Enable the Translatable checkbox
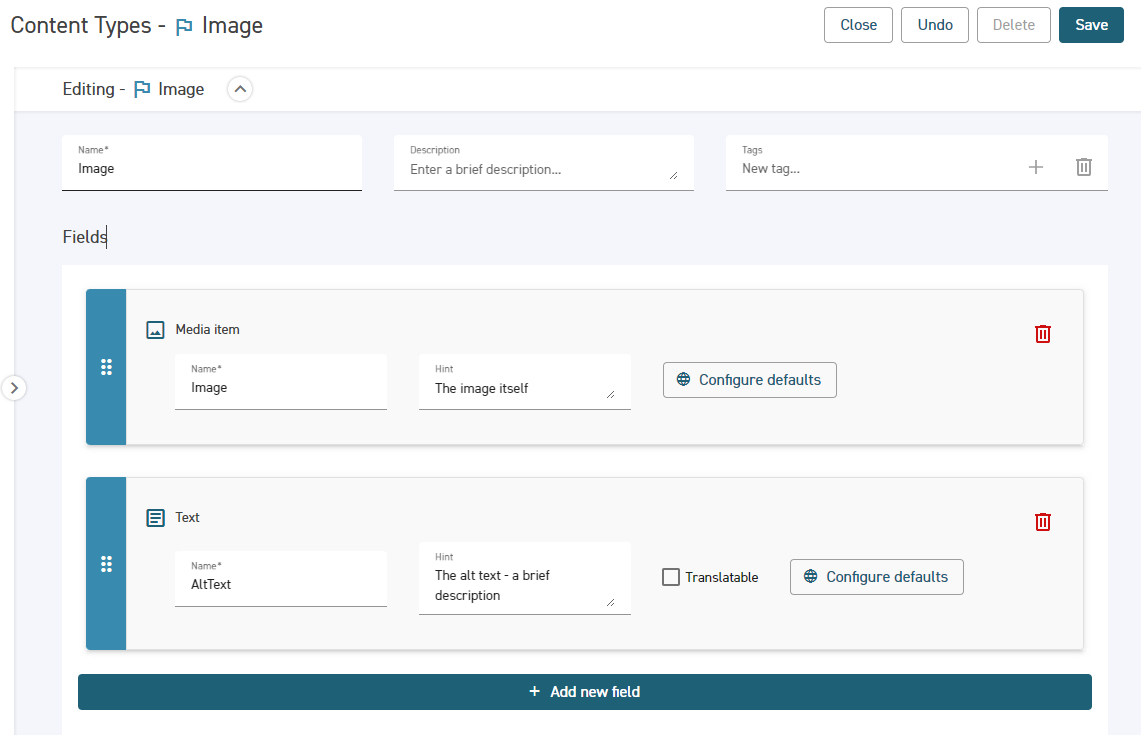The image size is (1141, 735). [671, 577]
